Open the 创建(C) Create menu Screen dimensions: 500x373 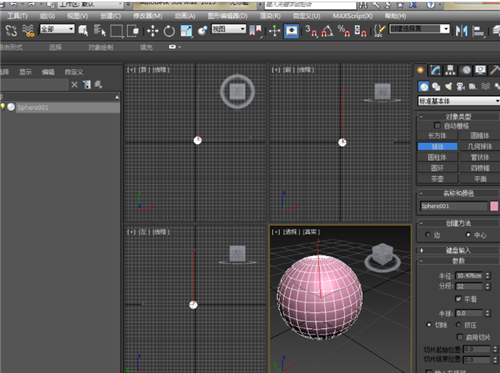point(111,16)
